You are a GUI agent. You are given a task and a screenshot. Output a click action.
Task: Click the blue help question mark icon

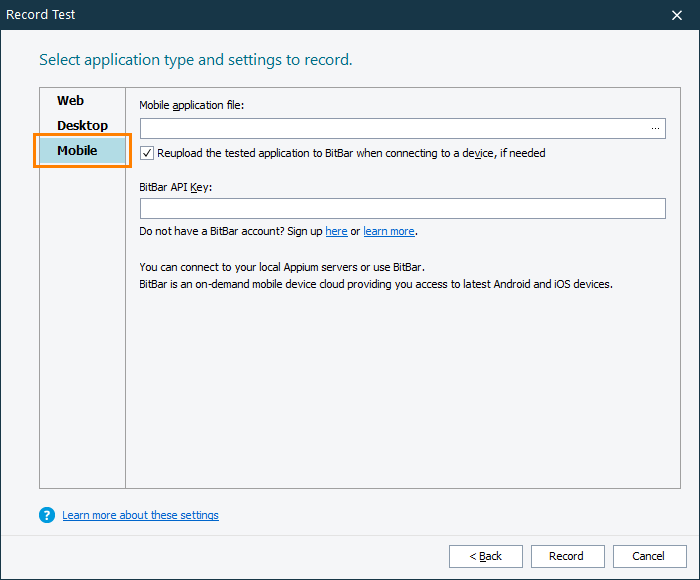coord(46,515)
